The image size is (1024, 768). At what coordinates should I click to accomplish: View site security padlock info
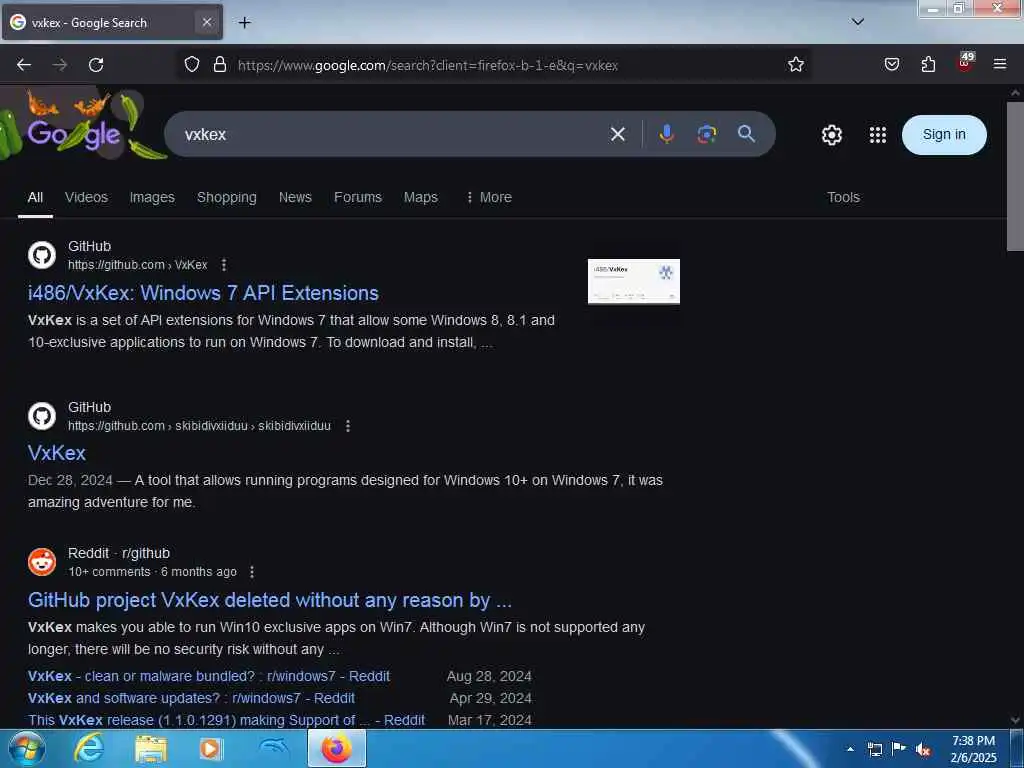(x=220, y=65)
